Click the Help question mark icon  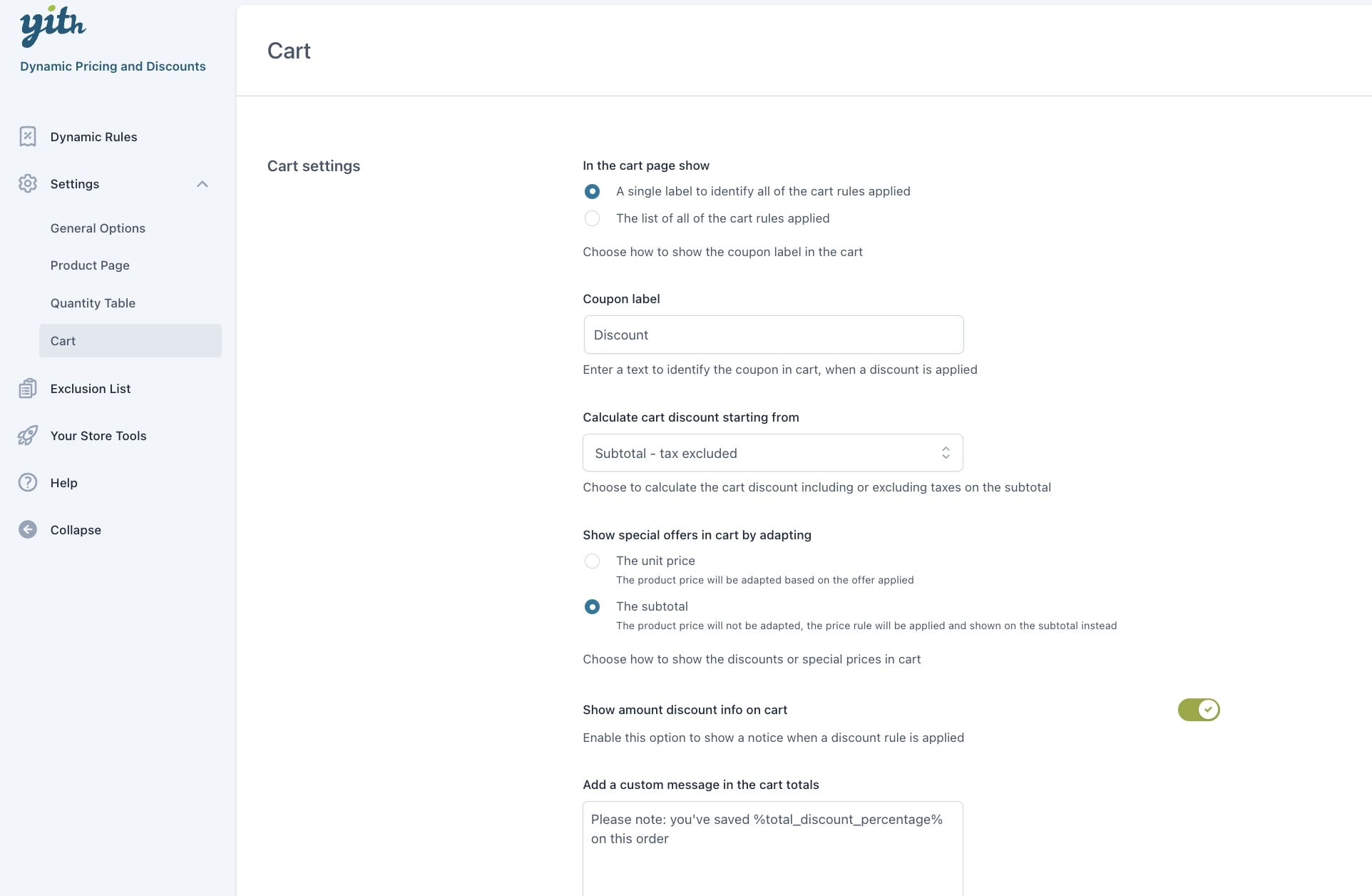[28, 482]
